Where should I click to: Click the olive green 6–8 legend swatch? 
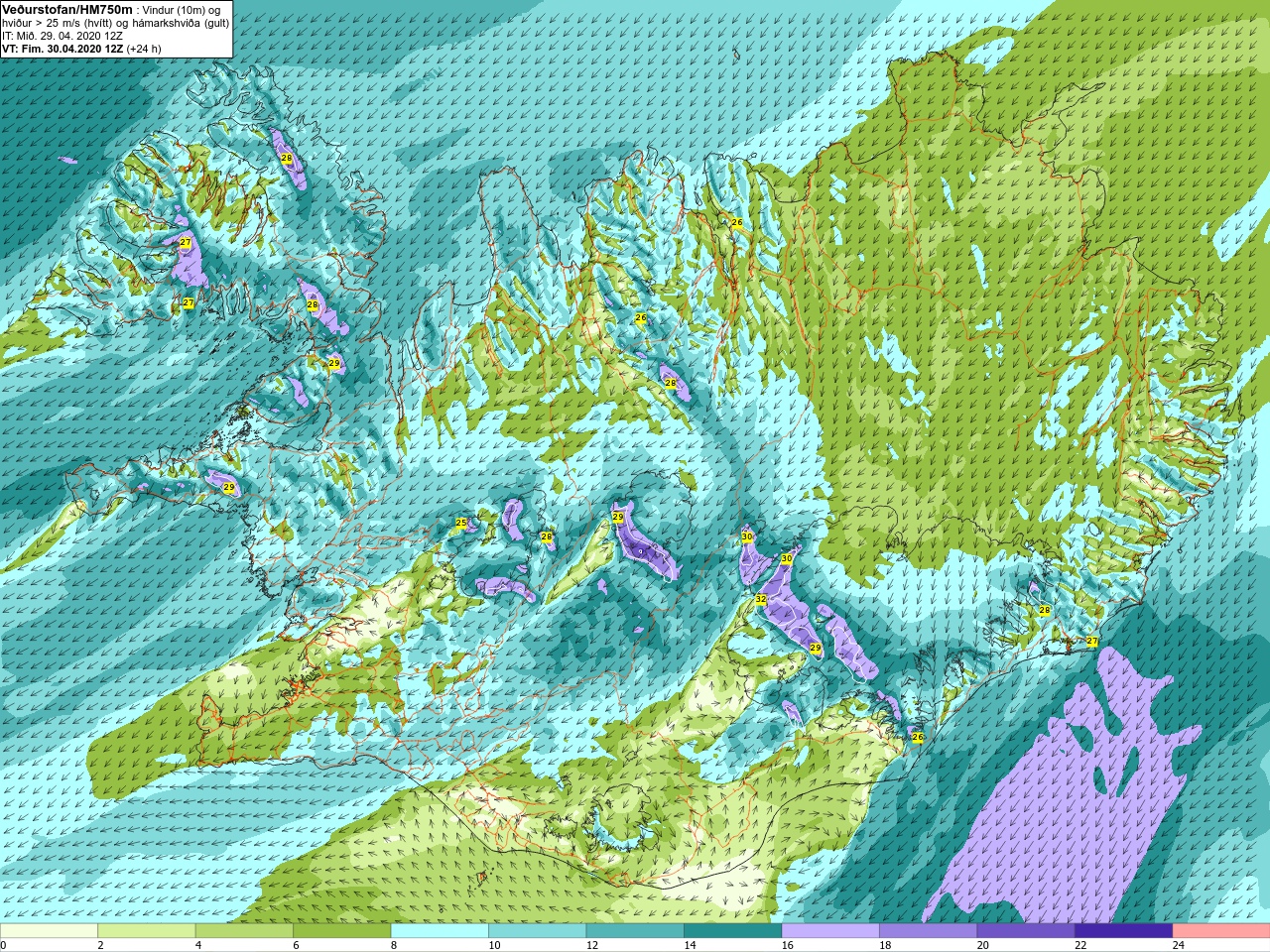(x=342, y=931)
